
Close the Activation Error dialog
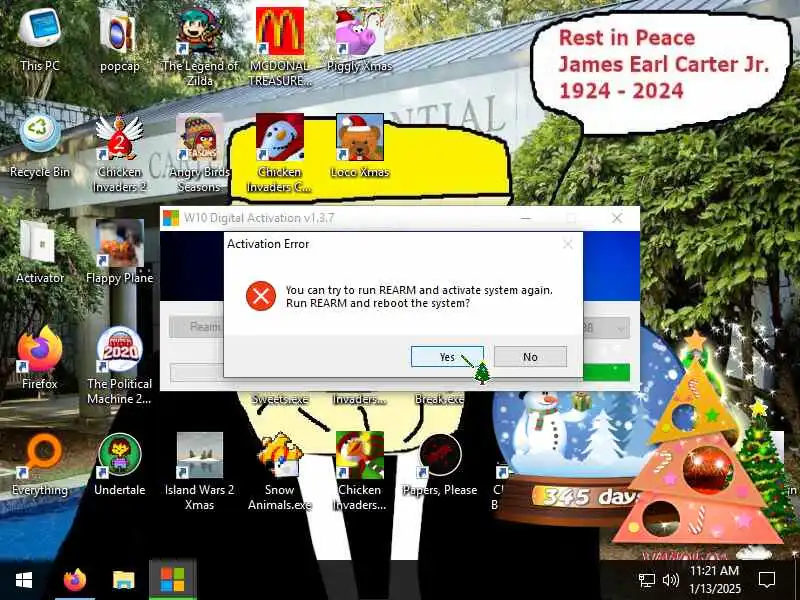point(568,244)
